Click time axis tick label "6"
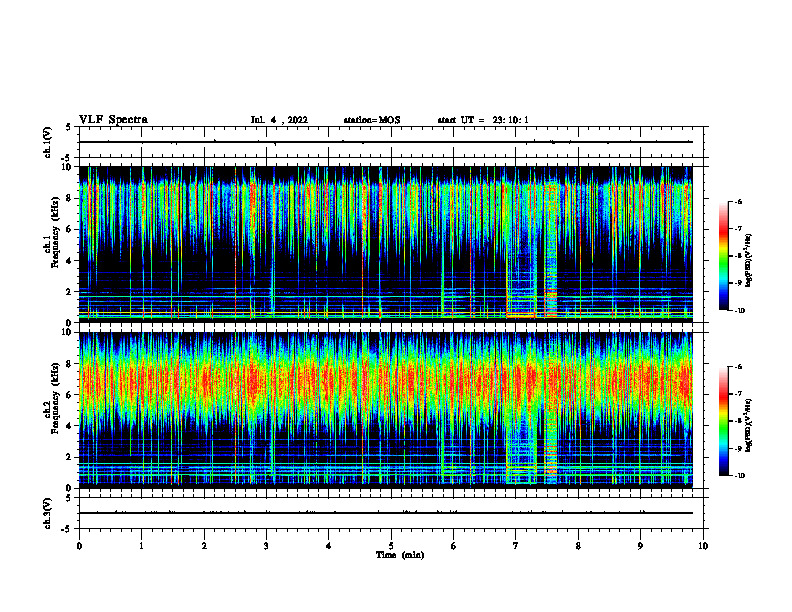The height and width of the screenshot is (612, 792). pos(454,546)
